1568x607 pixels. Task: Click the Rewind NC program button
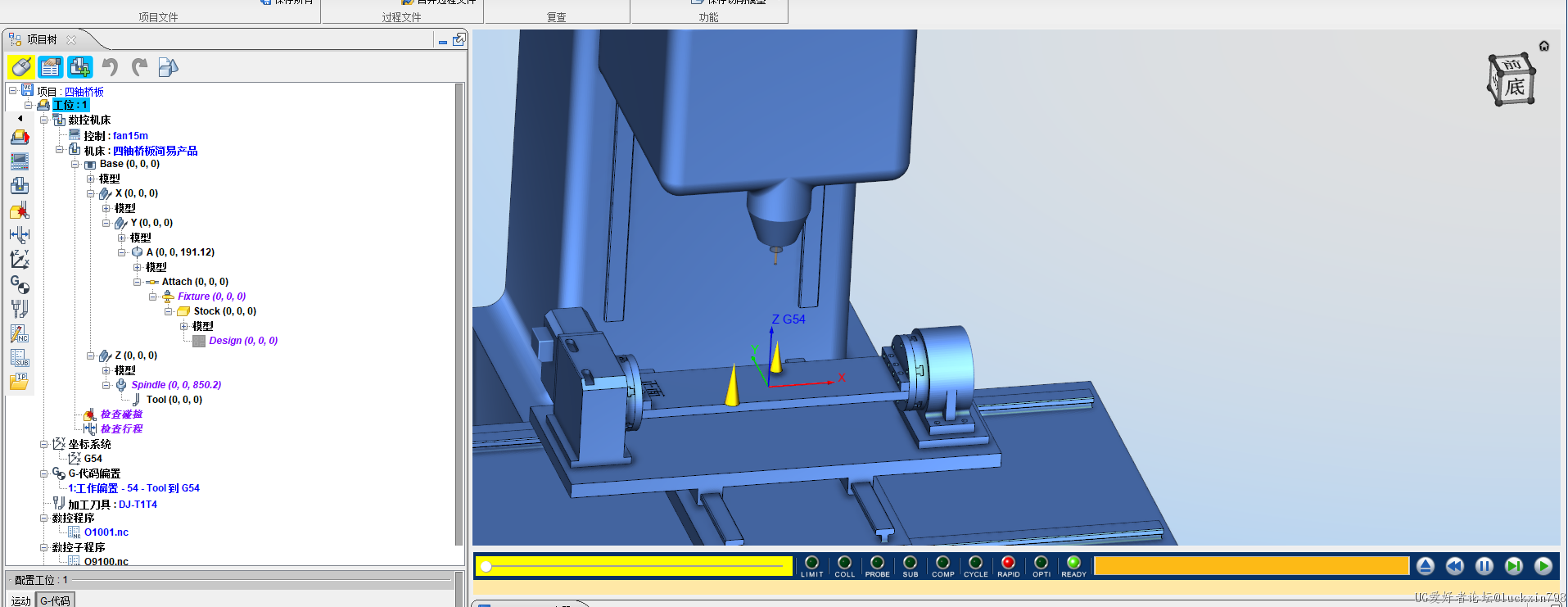[x=1455, y=566]
